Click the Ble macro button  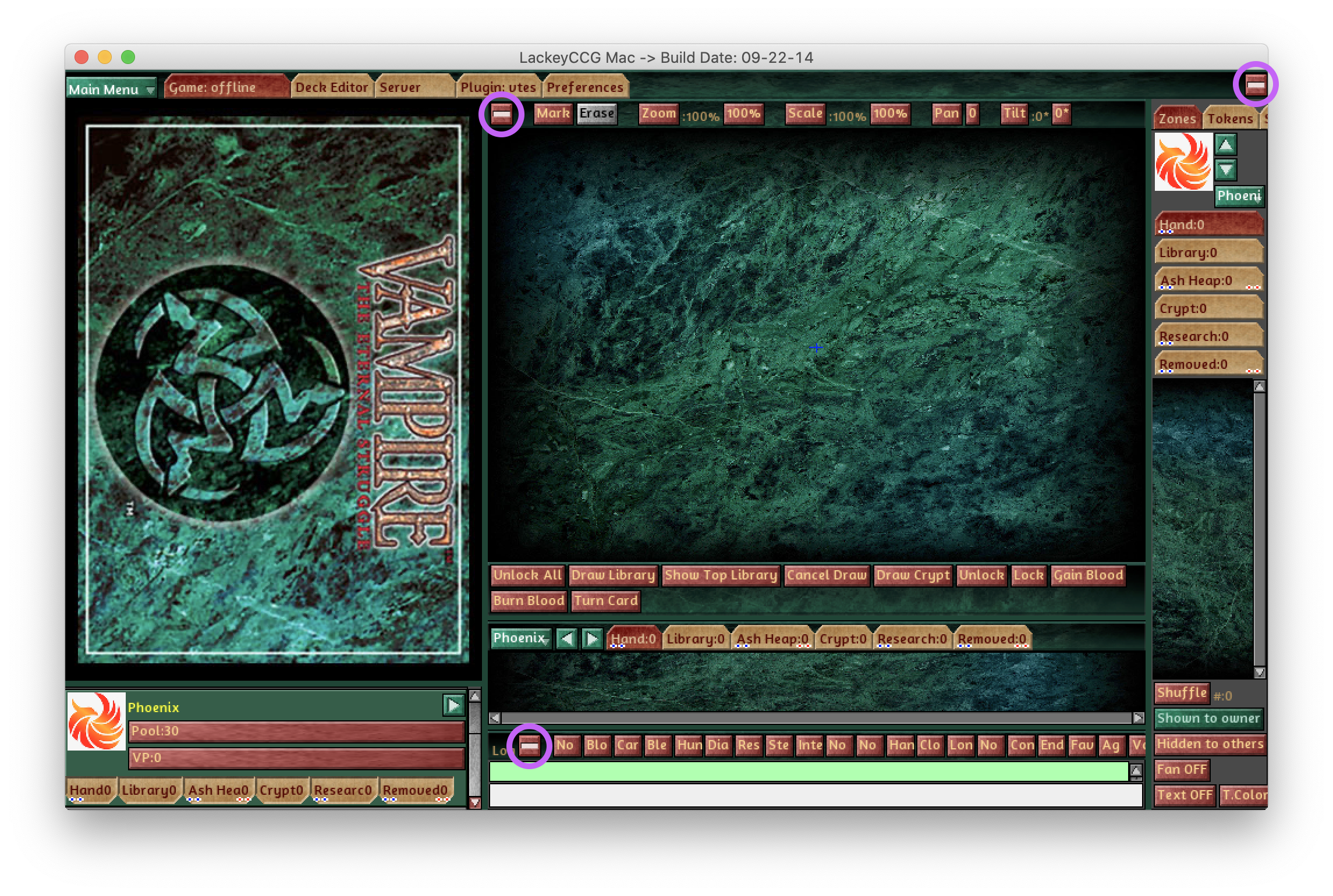coord(657,745)
